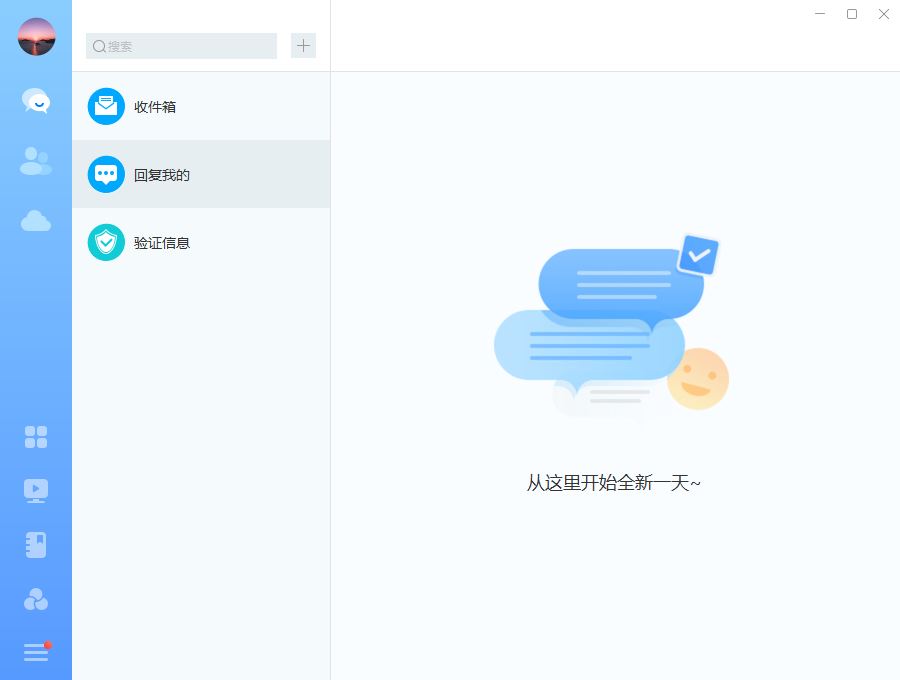Click the speech bubble icon next to 回复我的
Viewport: 900px width, 680px height.
[106, 174]
